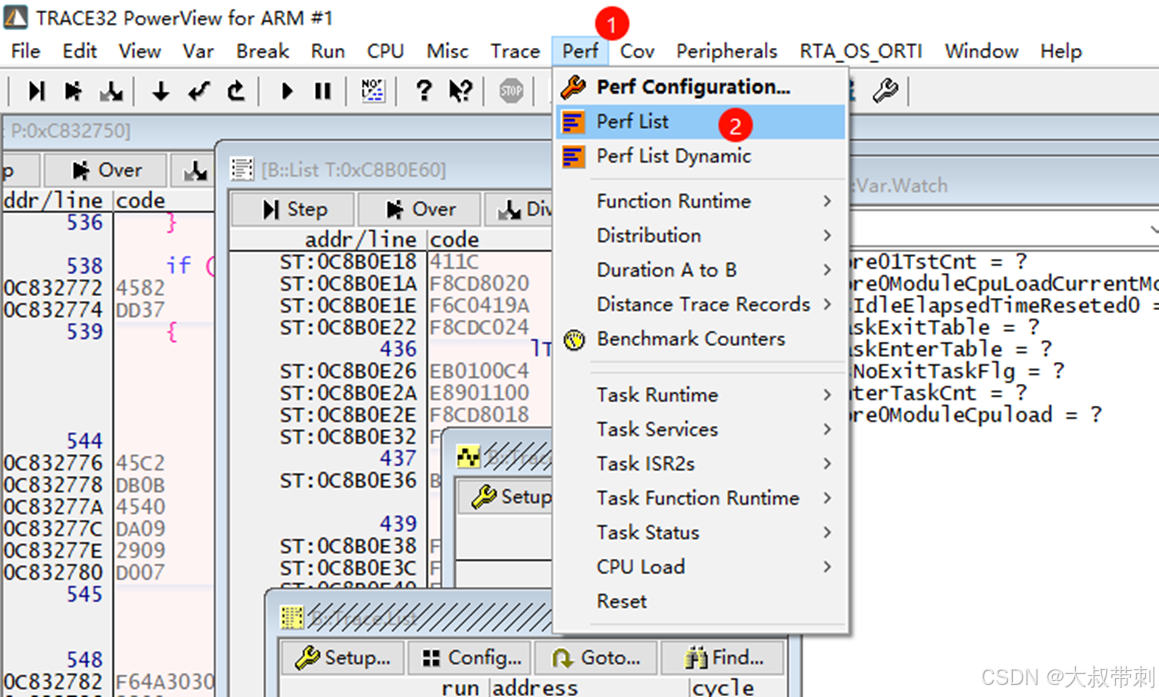
Task: Open the Window menu
Action: pos(982,51)
